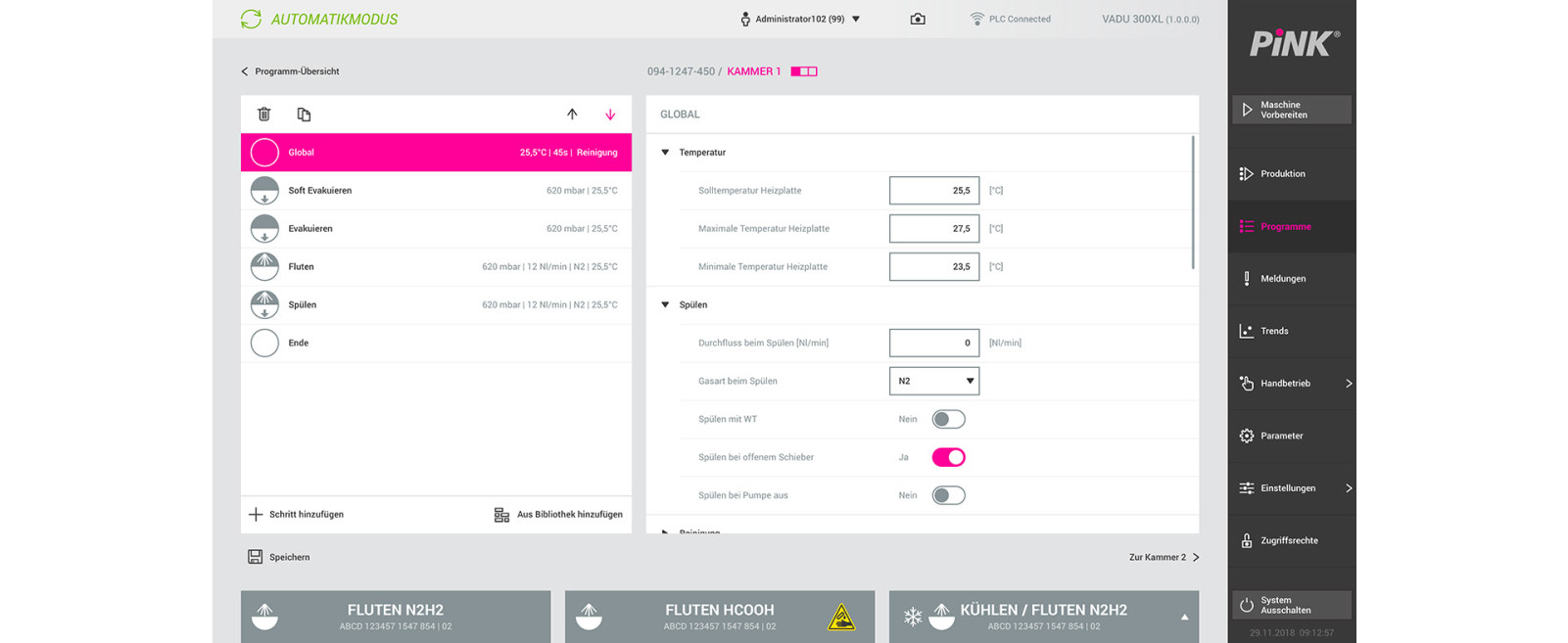Go to Zur Kammer 2 link
The width and height of the screenshot is (1568, 643).
(x=1164, y=557)
